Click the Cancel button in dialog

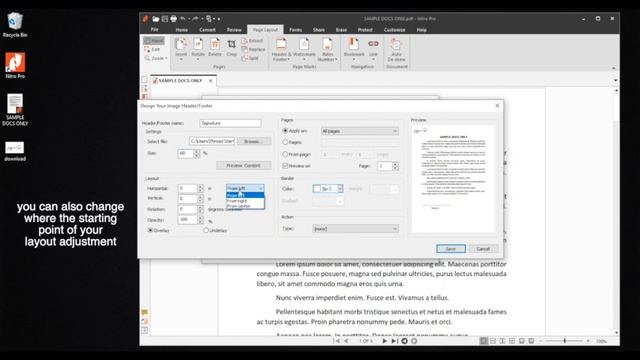(483, 249)
